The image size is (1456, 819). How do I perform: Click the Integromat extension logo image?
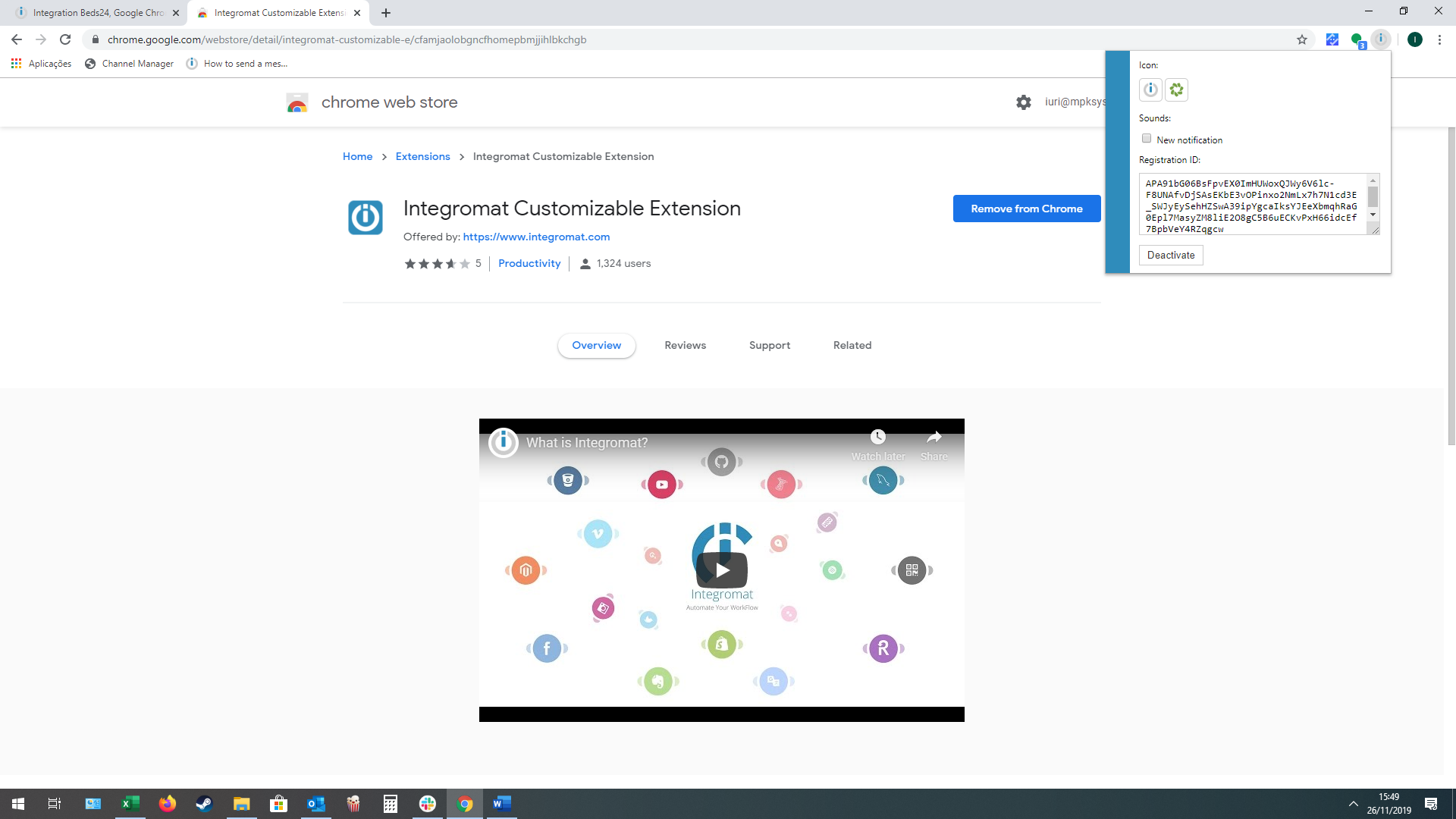(365, 218)
